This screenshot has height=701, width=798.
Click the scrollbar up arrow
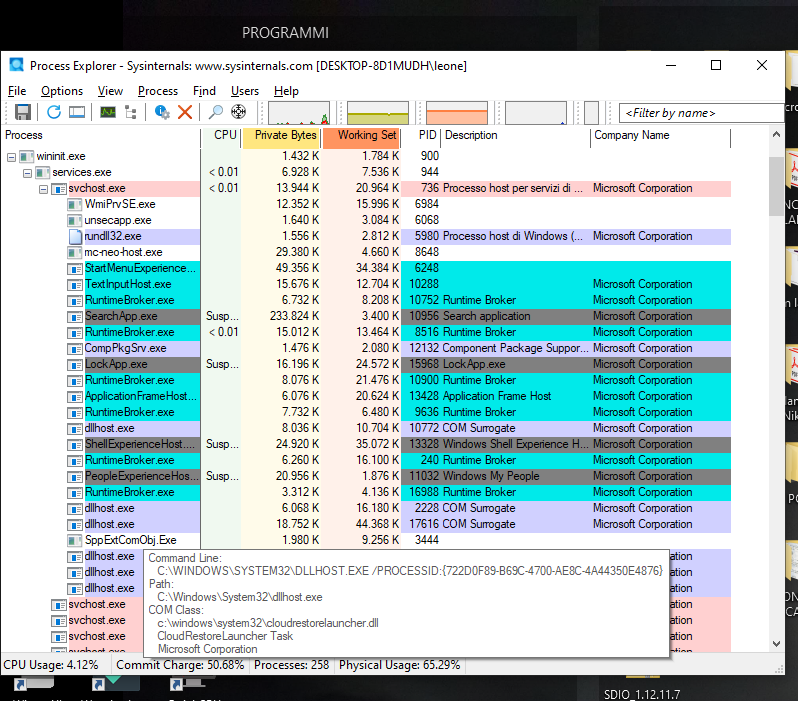[x=776, y=134]
